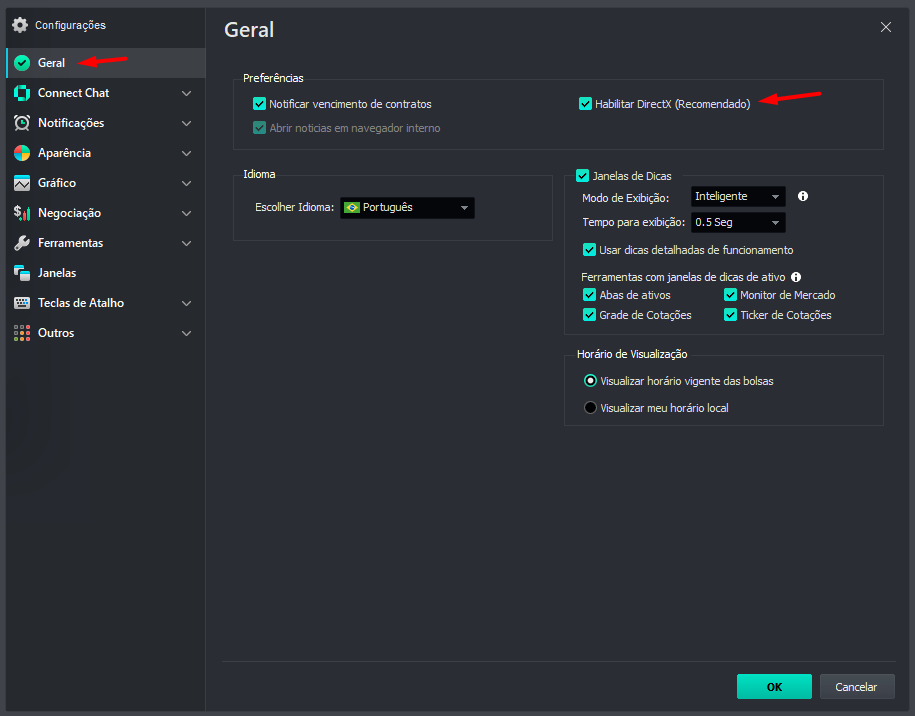Click the Gráfico chart icon
915x716 pixels.
(22, 183)
